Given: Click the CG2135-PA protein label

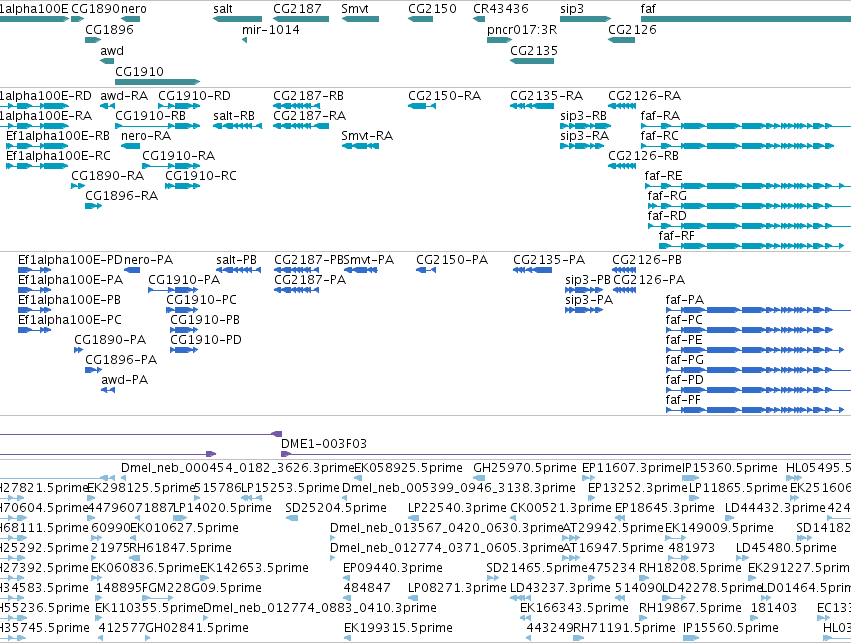Looking at the screenshot, I should 549,260.
